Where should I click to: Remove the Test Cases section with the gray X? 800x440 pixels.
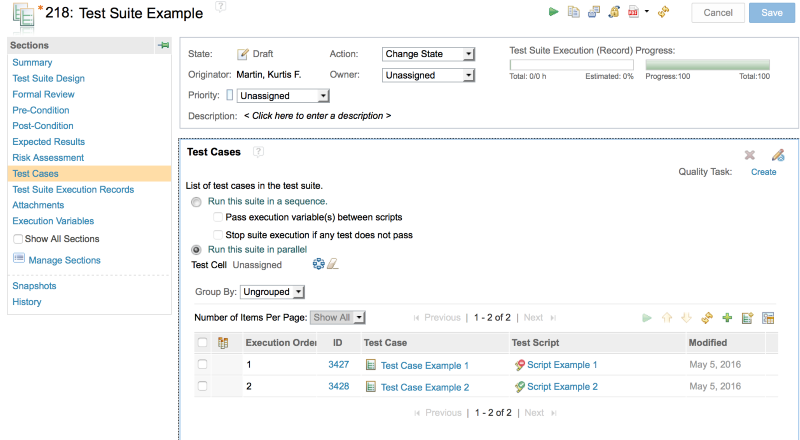749,155
